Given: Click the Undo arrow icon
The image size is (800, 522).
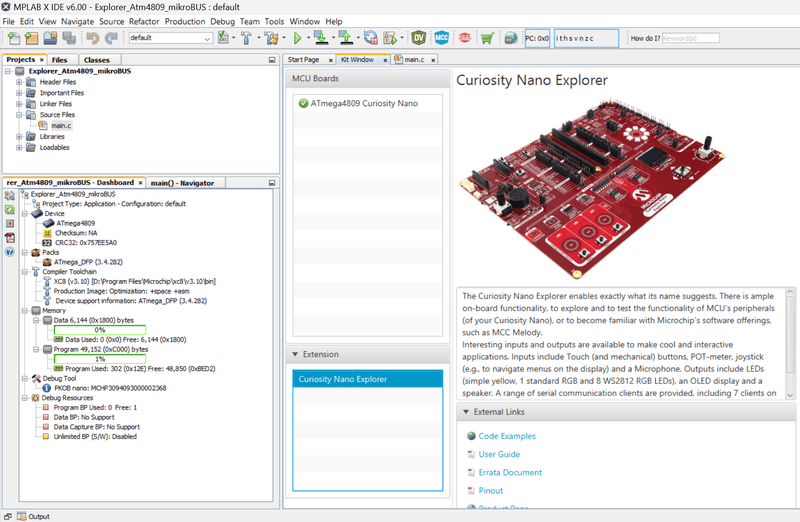Looking at the screenshot, I should 93,38.
